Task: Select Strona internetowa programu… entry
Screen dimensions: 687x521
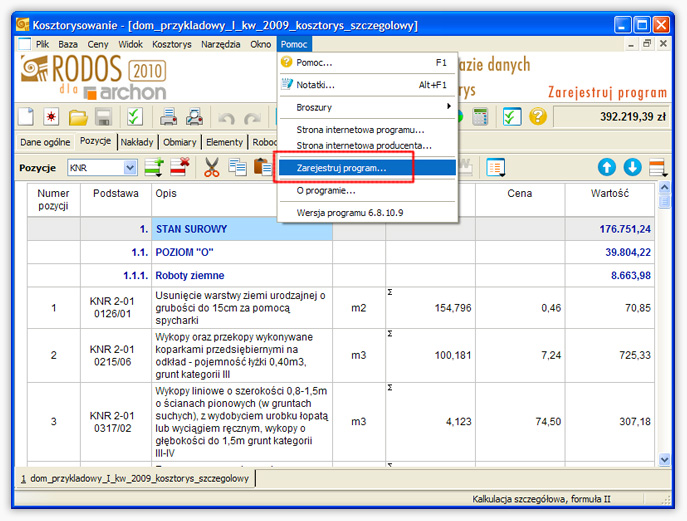Action: coord(367,130)
